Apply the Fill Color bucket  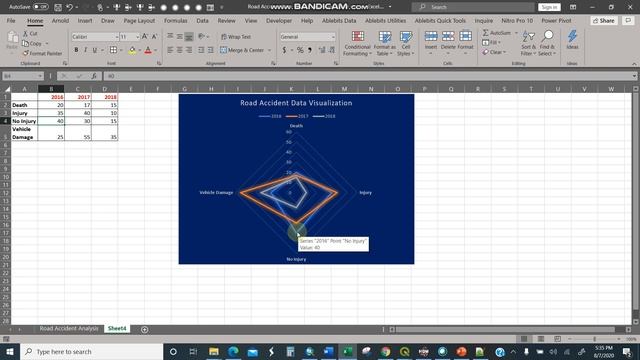[x=132, y=50]
